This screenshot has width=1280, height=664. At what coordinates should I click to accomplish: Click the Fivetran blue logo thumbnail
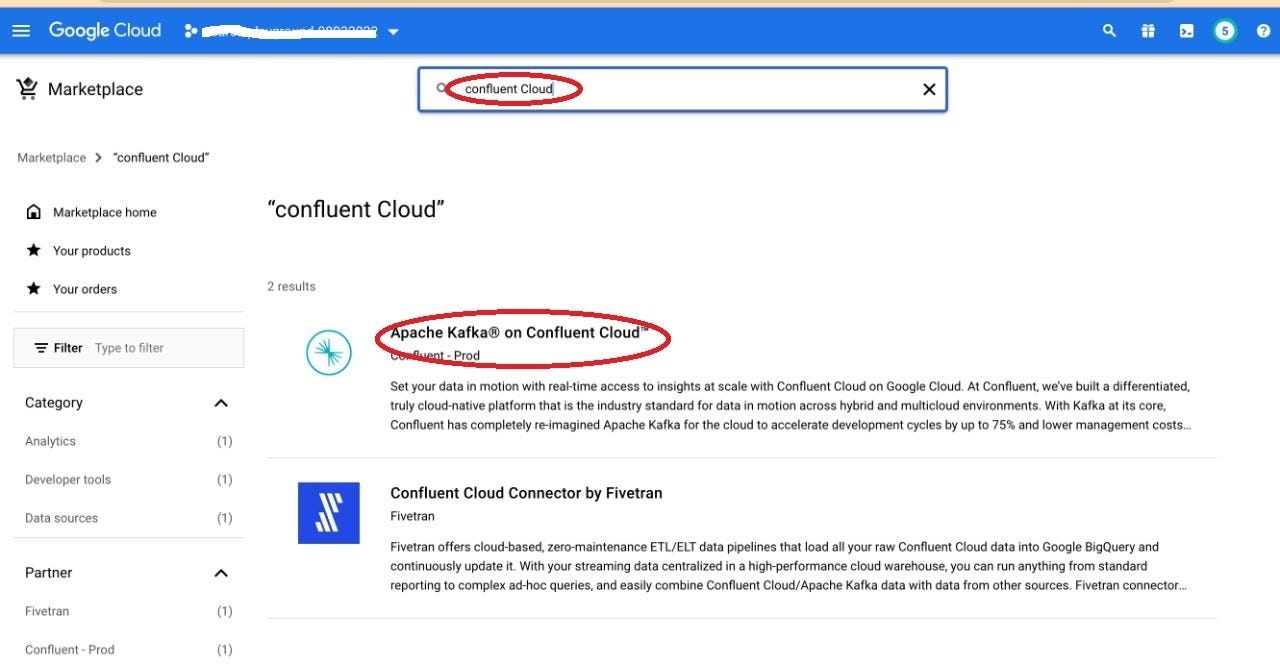[x=329, y=513]
